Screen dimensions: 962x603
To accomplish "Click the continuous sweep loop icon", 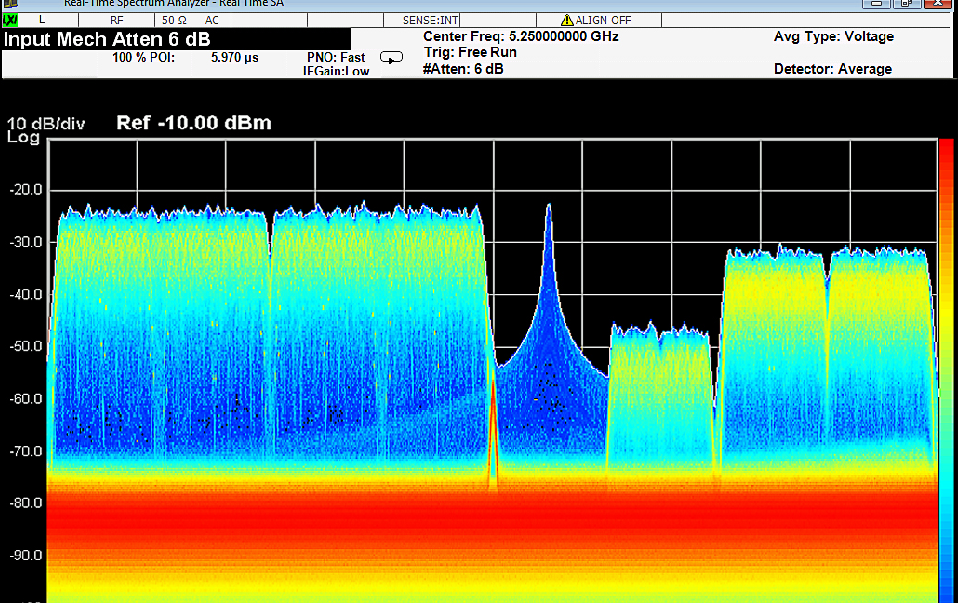I will [x=391, y=57].
